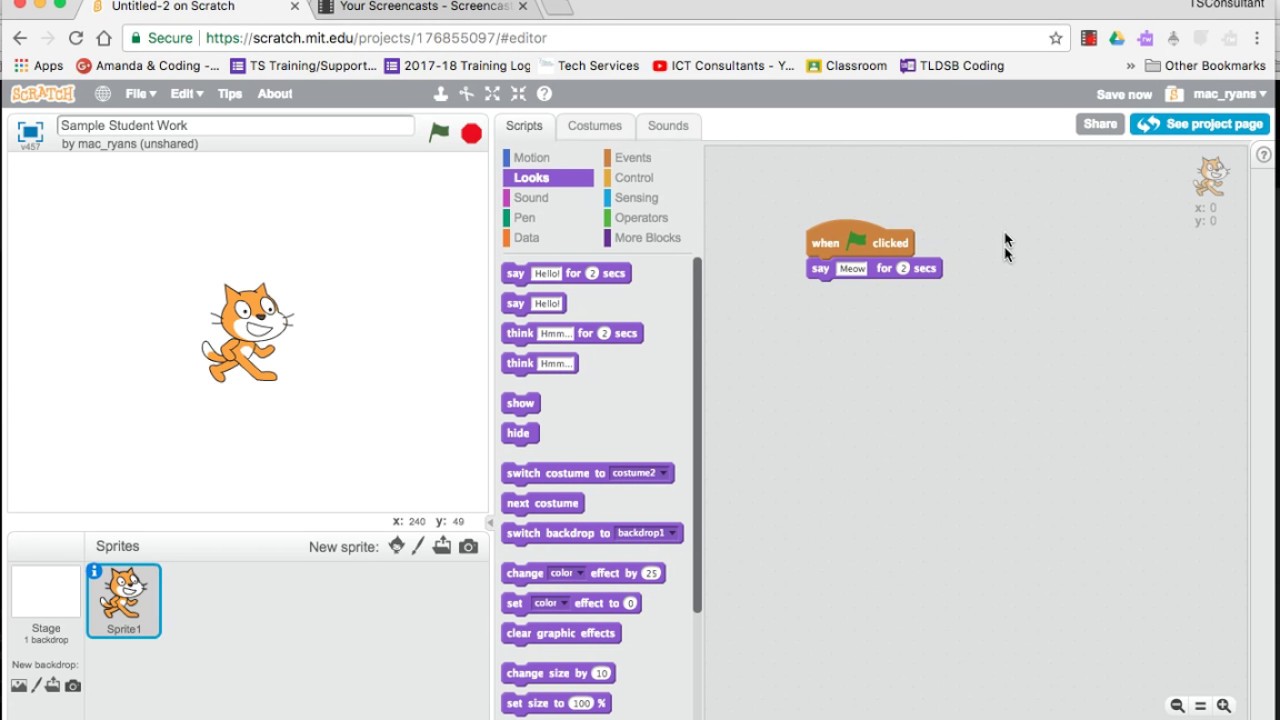Screen dimensions: 1280x720
Task: Toggle full screen stage mode icon
Action: pos(30,132)
